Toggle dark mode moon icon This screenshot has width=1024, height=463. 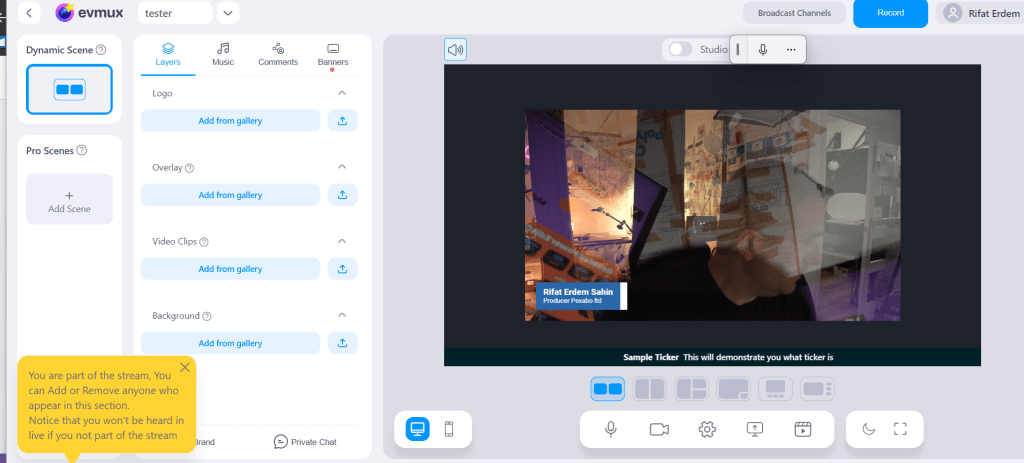[868, 429]
